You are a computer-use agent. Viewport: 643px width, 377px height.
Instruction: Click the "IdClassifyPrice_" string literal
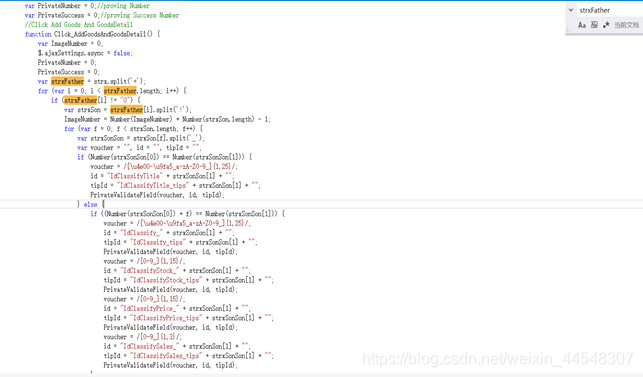coord(150,308)
